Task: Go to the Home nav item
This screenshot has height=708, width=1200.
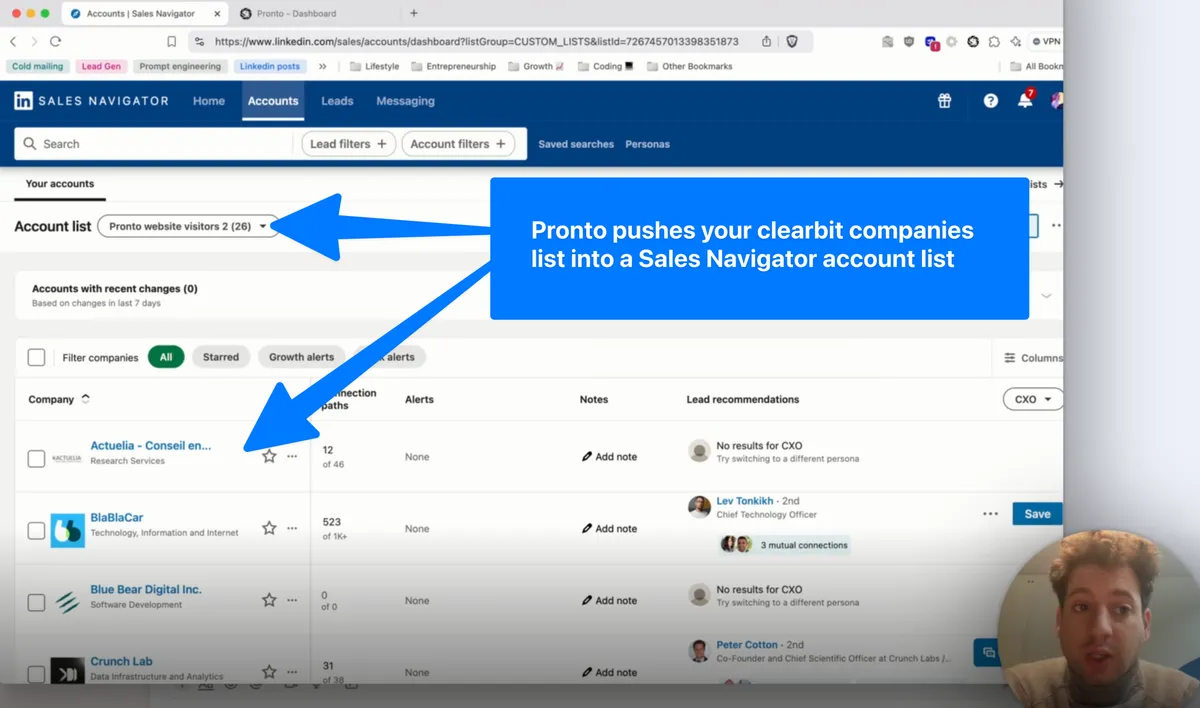Action: tap(209, 101)
